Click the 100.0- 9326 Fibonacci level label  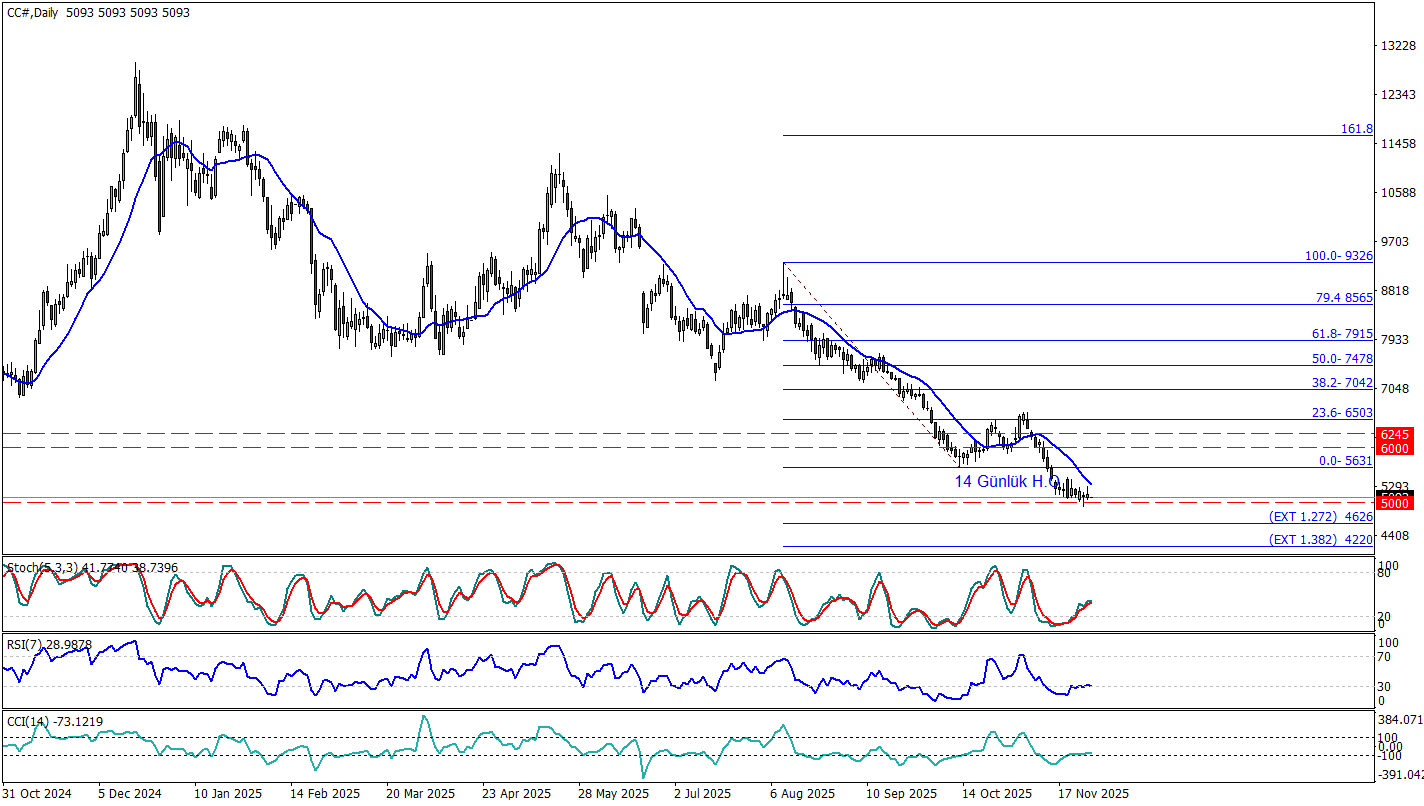click(1338, 256)
